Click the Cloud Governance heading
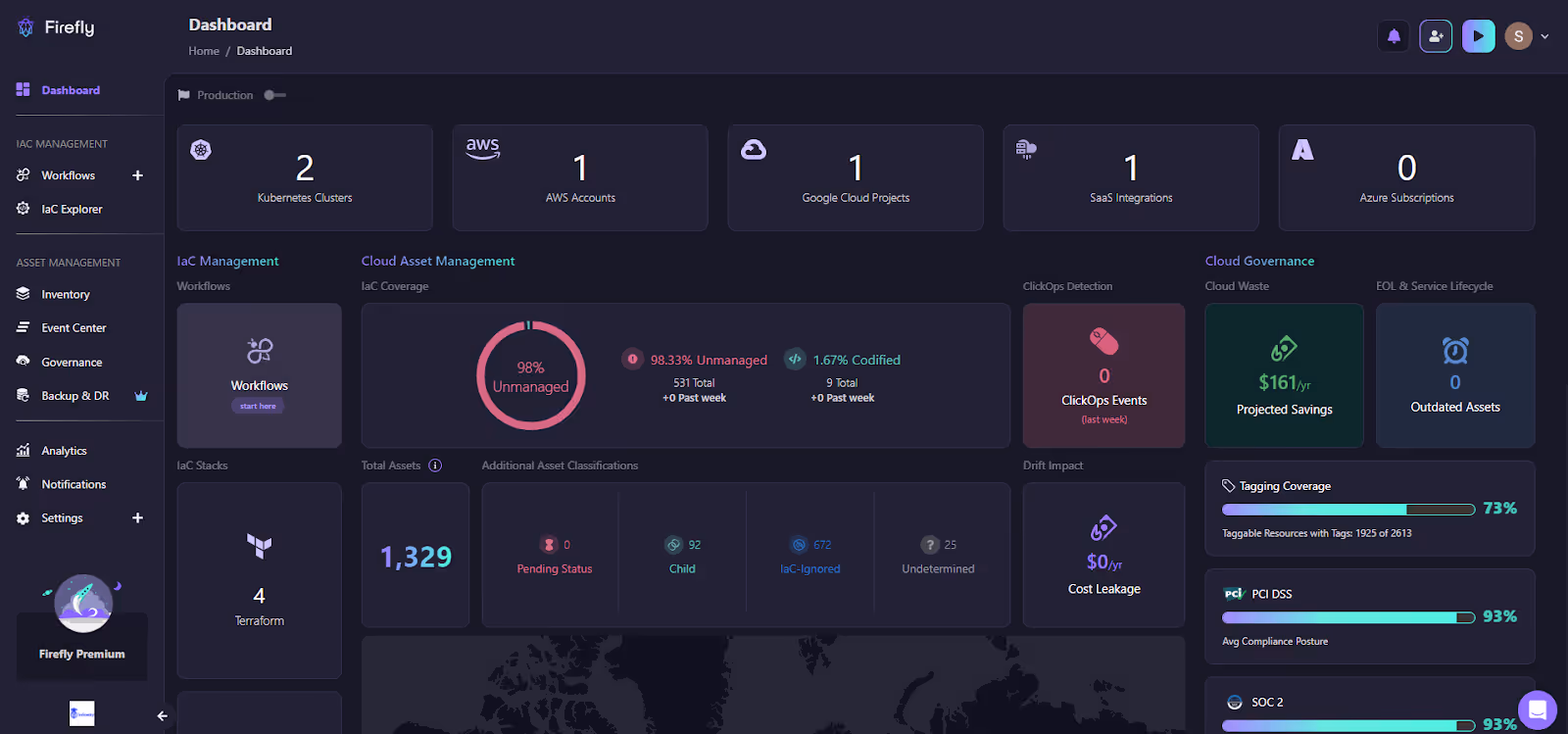 coord(1259,261)
